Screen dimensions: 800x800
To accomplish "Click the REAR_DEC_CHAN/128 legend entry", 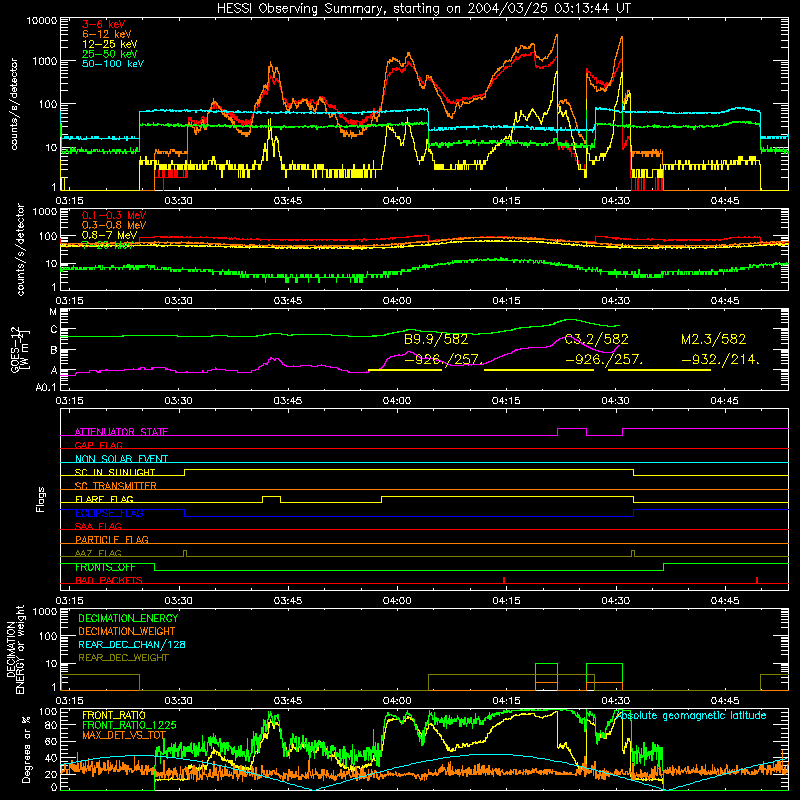I will pos(132,644).
